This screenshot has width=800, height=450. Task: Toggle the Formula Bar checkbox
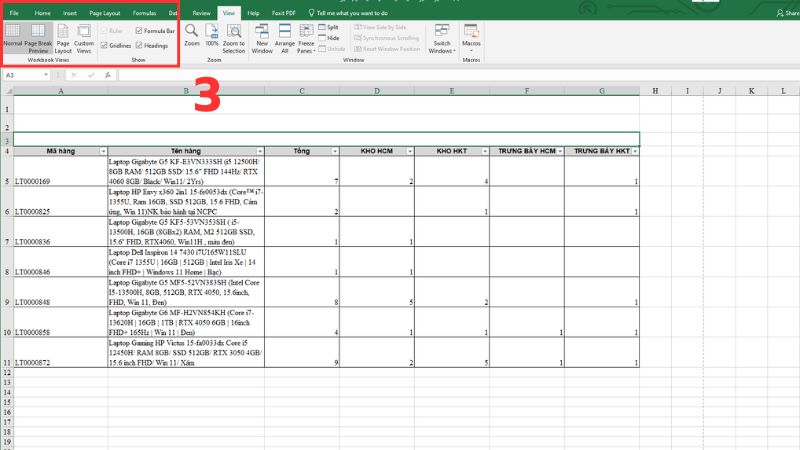(139, 31)
